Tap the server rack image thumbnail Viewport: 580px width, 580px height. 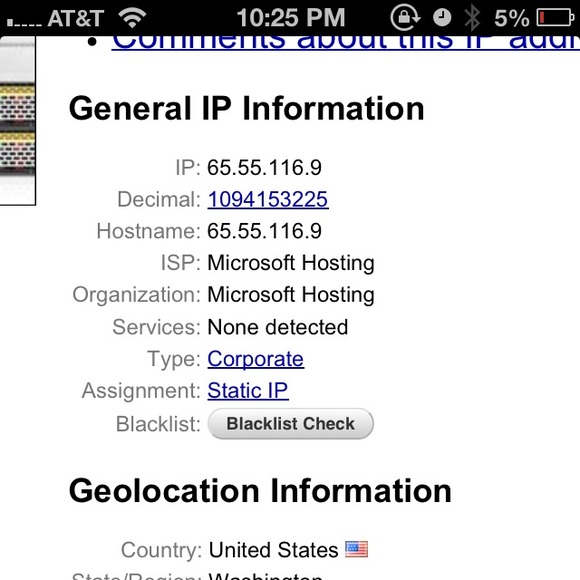pos(18,121)
